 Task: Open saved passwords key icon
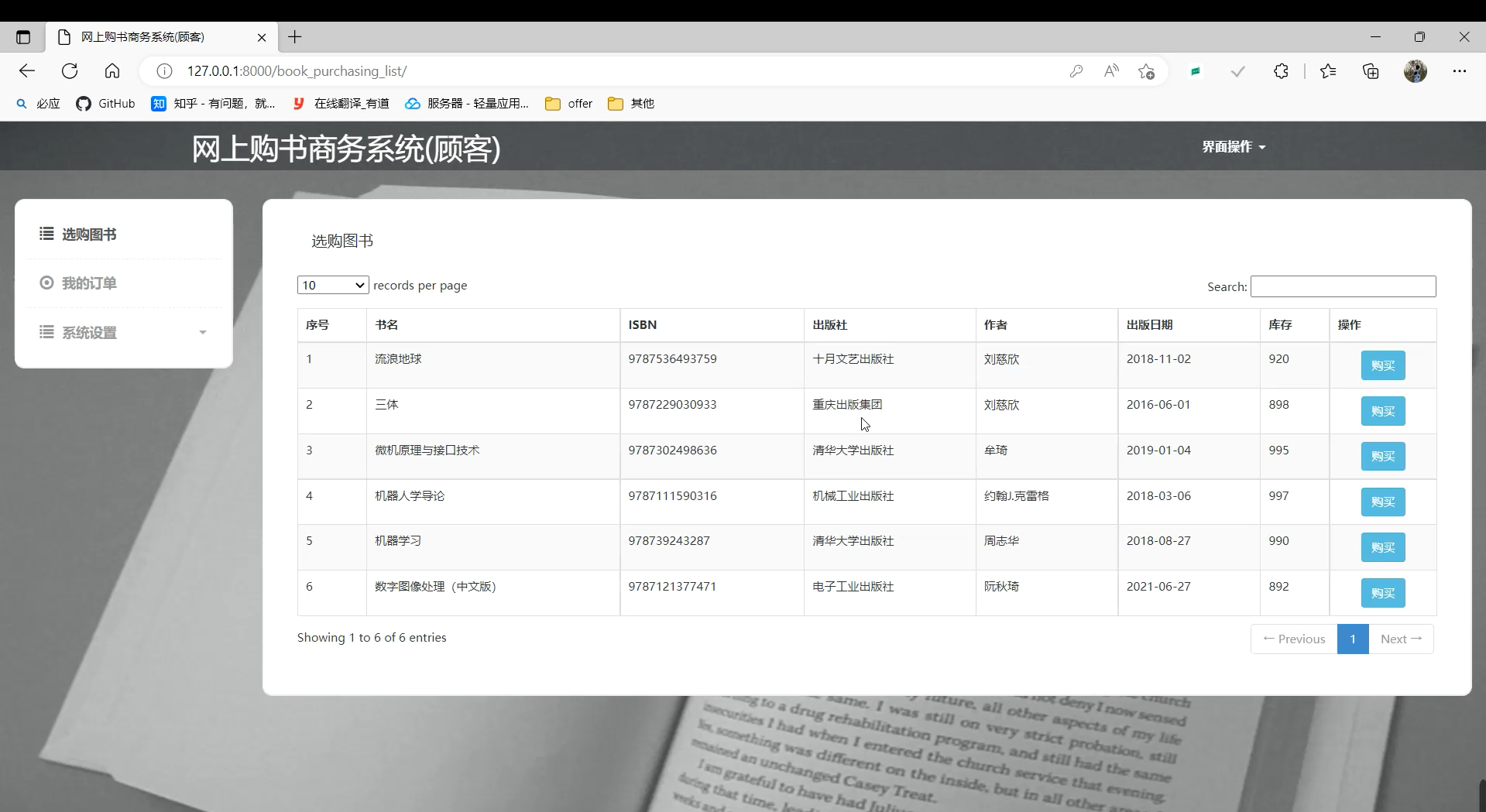(x=1076, y=71)
